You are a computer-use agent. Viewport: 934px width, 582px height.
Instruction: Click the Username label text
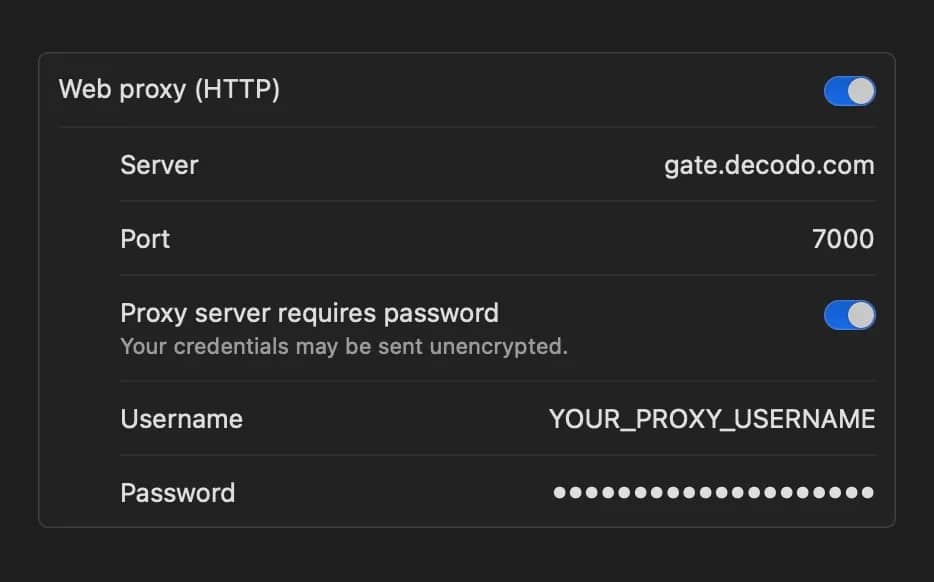coord(181,419)
